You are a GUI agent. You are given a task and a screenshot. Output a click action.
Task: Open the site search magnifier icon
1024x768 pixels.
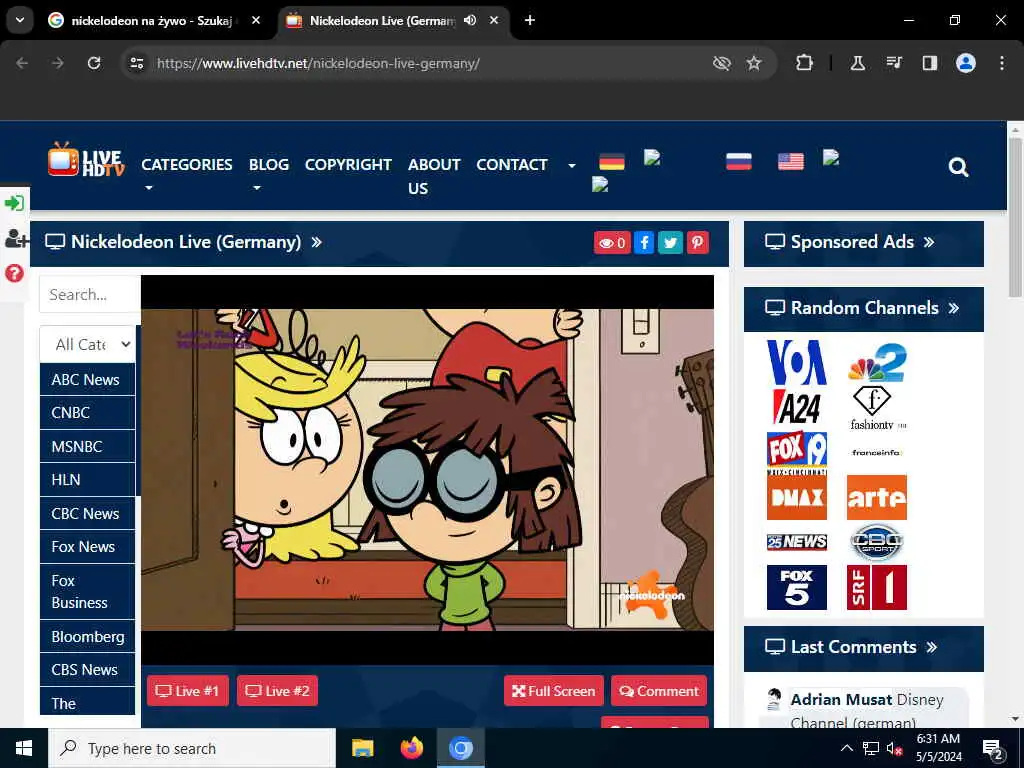[958, 167]
